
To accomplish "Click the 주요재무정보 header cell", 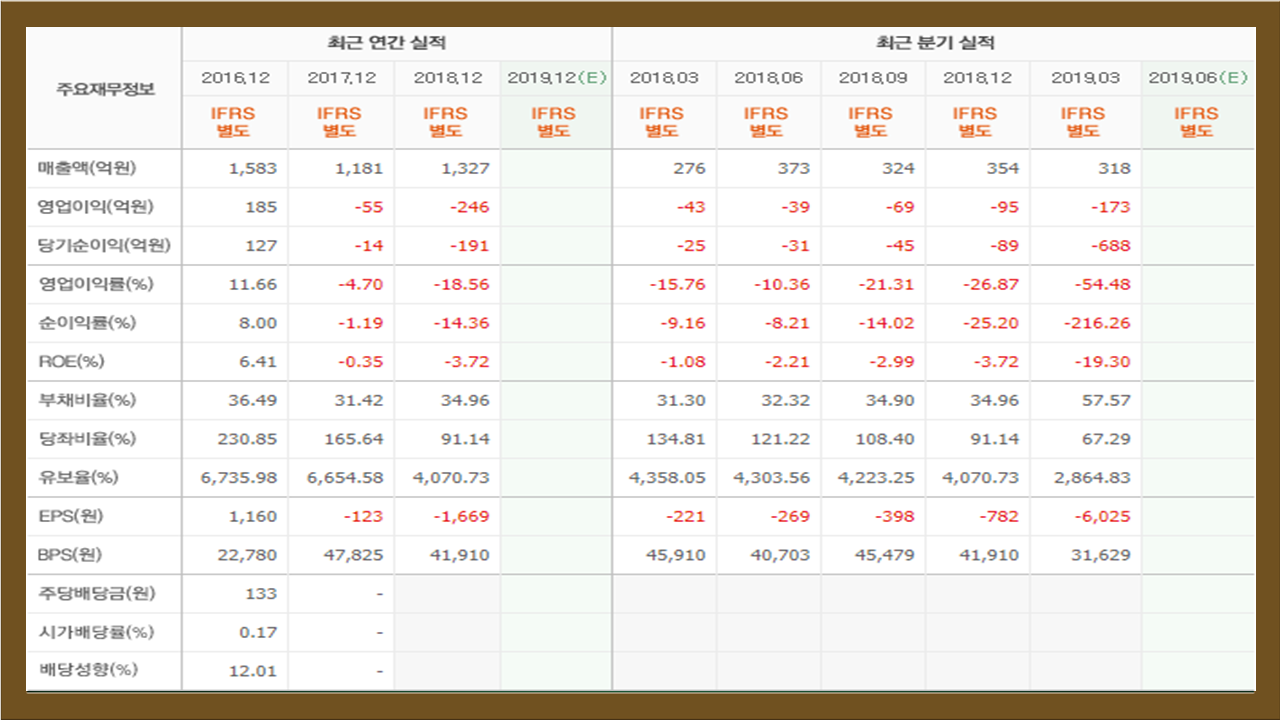I will coord(105,89).
